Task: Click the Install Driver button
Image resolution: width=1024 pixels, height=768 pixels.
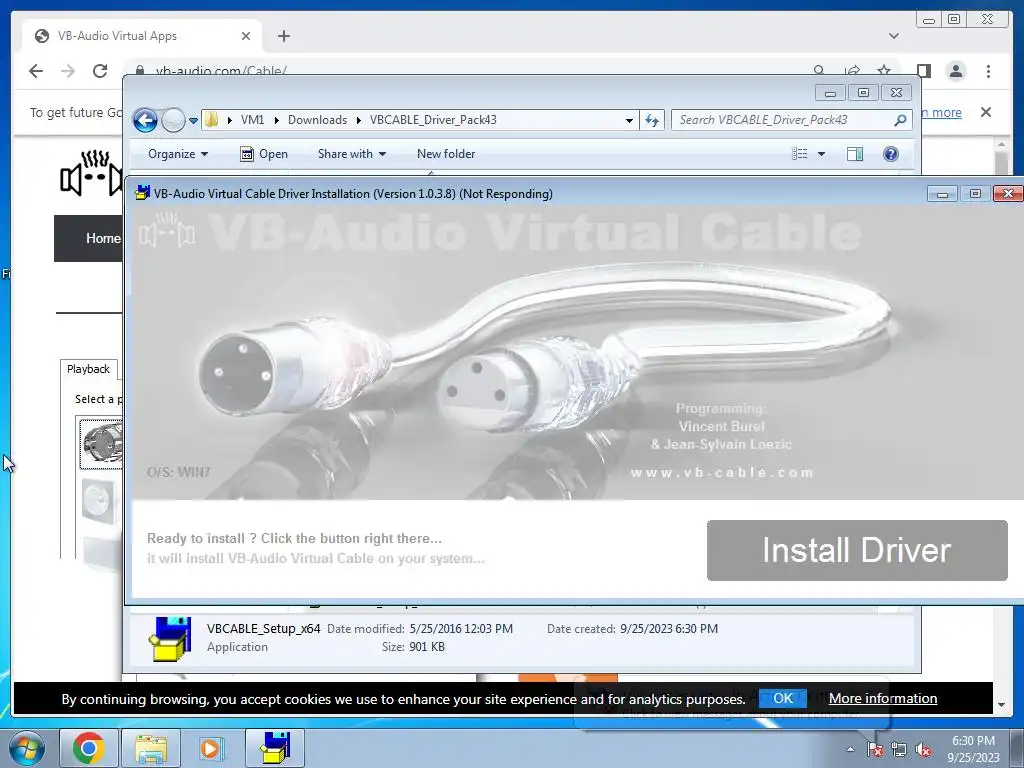Action: [x=857, y=550]
